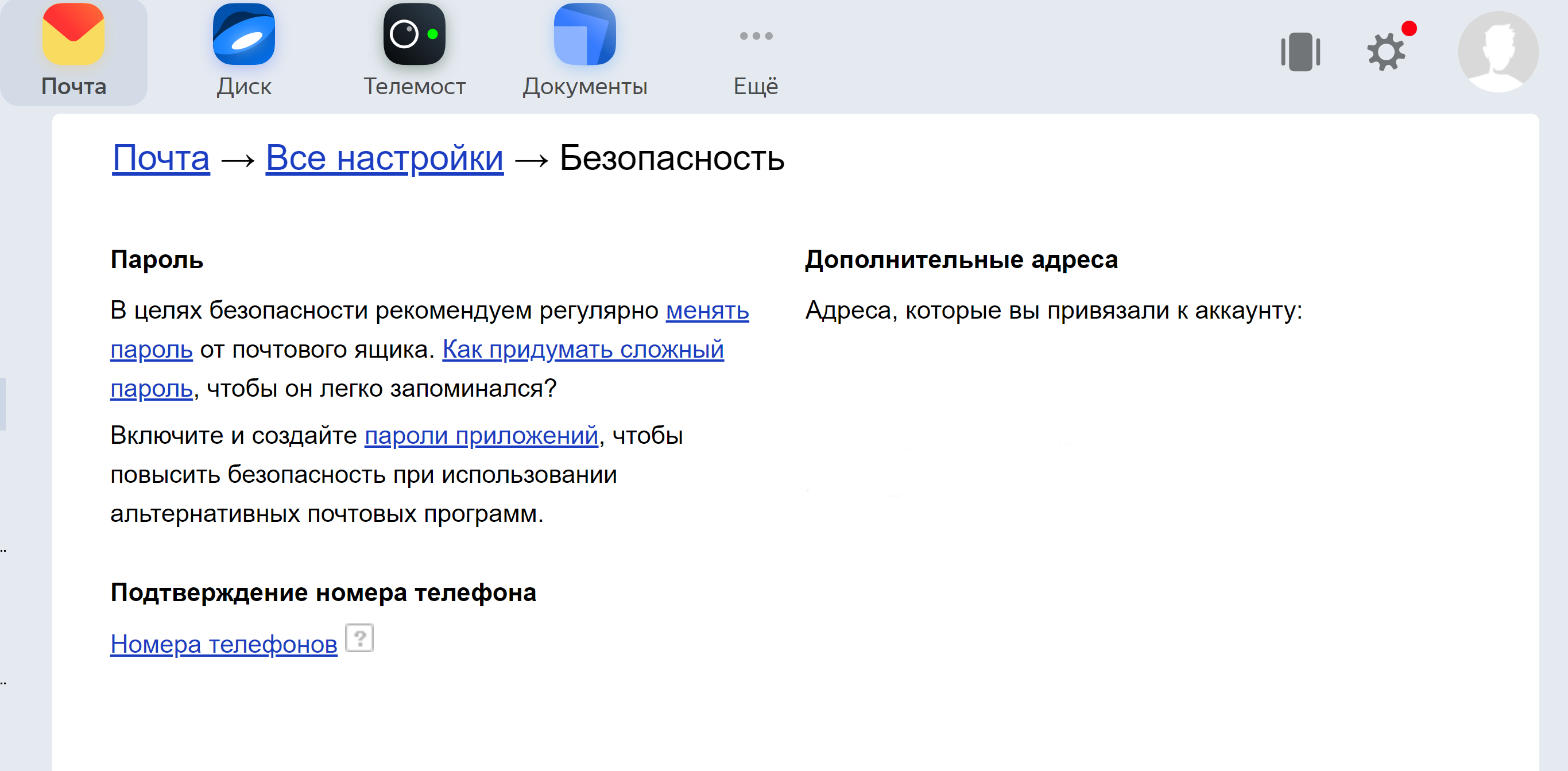
Task: Click Подтверждение номера телефона heading
Action: (323, 592)
